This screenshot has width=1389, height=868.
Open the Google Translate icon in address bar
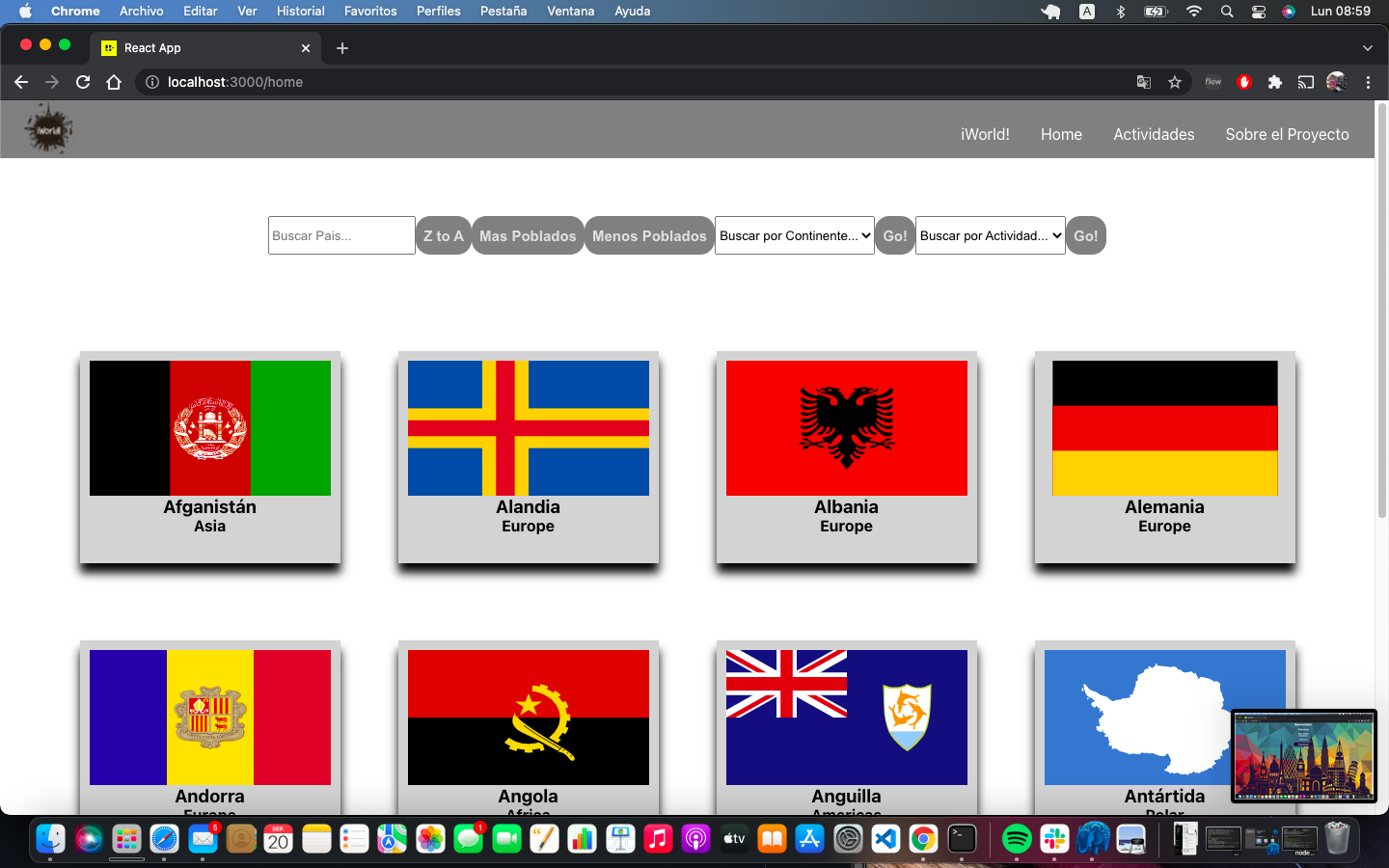pyautogui.click(x=1144, y=82)
